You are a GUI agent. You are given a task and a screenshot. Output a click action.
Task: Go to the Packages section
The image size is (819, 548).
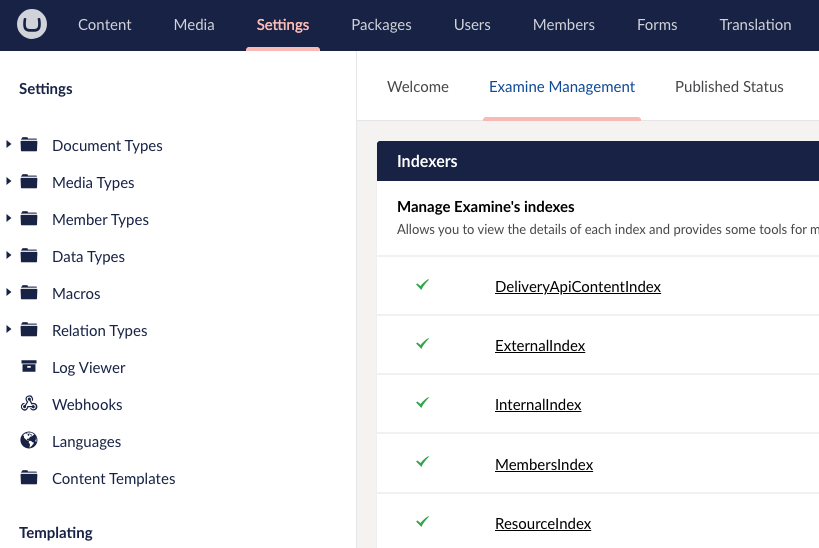pos(381,25)
